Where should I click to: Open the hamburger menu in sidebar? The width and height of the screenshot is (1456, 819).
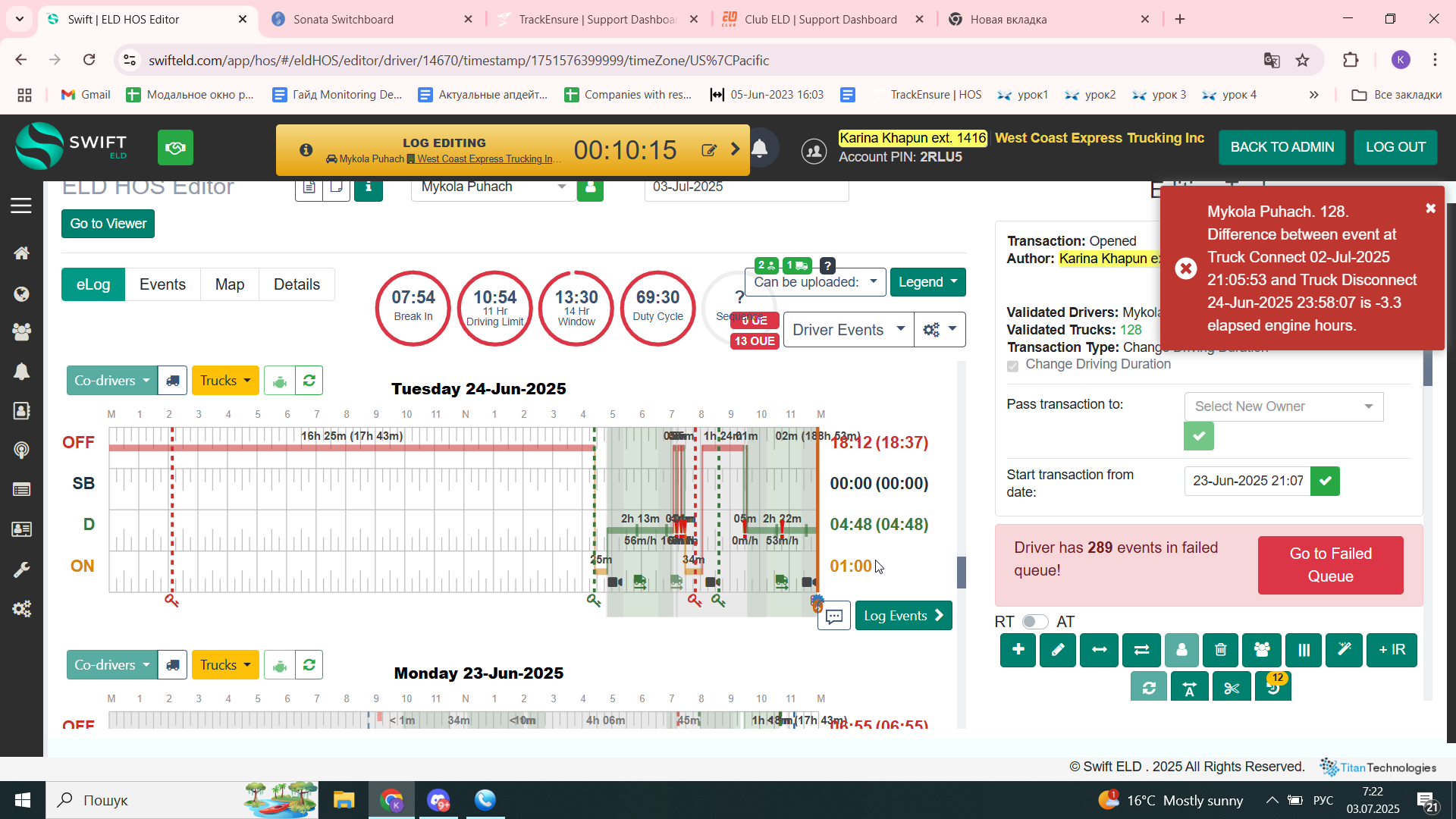pyautogui.click(x=21, y=206)
